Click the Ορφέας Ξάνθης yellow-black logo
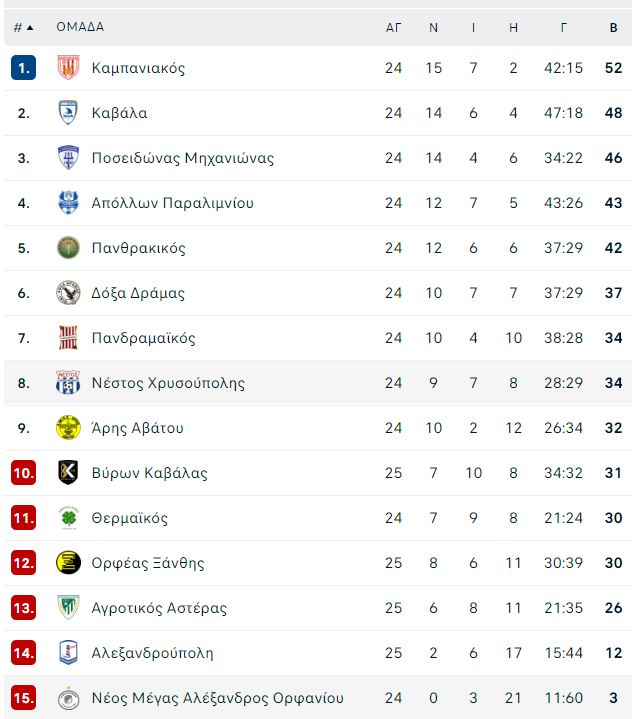Viewport: 632px width, 719px height. [68, 563]
